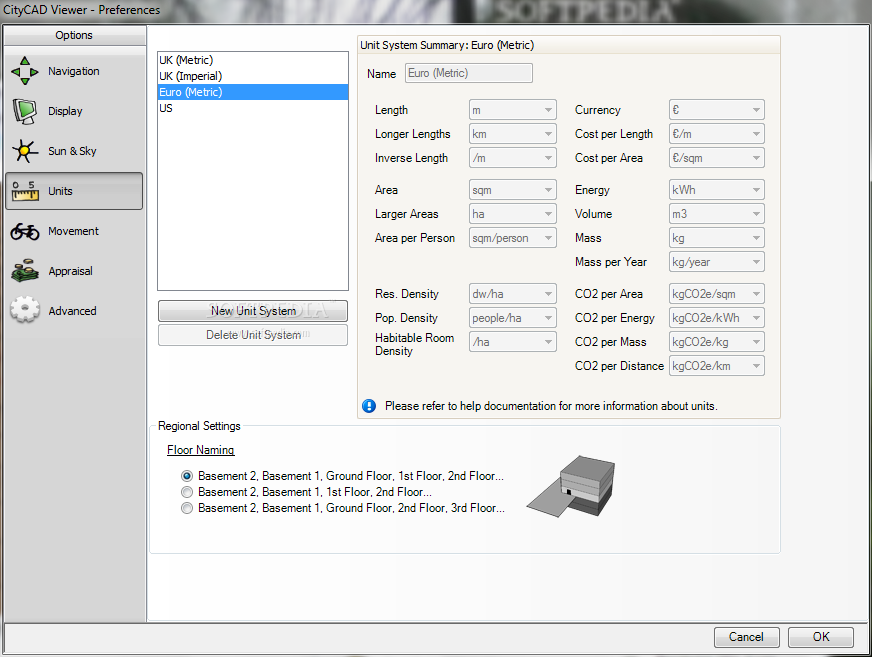Click the Name field showing Euro (Metric)
Image resolution: width=872 pixels, height=657 pixels.
(468, 73)
